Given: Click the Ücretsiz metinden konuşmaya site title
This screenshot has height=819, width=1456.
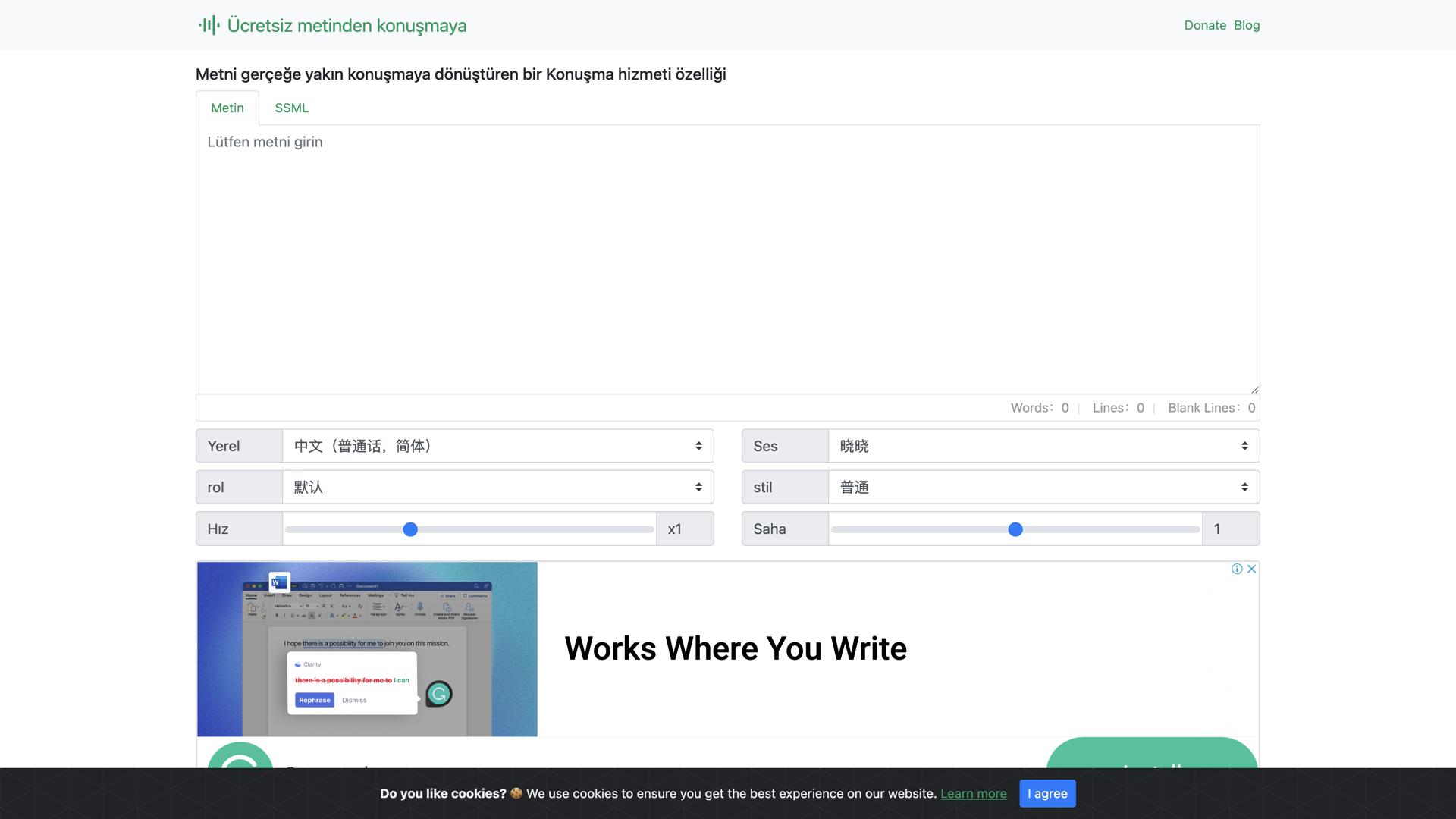Looking at the screenshot, I should pos(347,25).
